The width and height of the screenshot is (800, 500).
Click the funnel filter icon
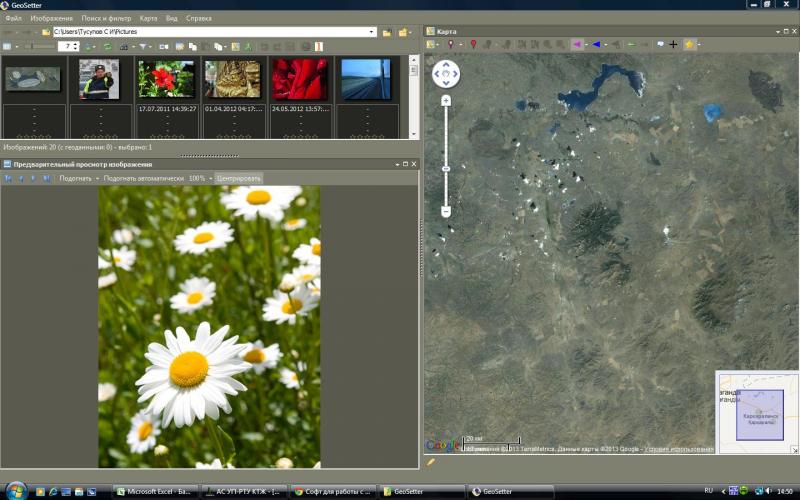[x=143, y=46]
